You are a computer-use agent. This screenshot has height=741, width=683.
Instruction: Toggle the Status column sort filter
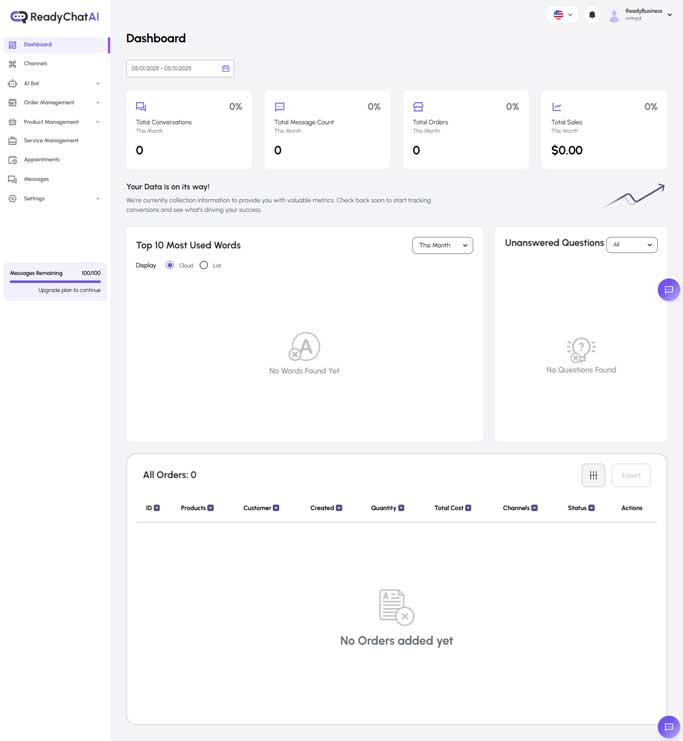point(591,508)
